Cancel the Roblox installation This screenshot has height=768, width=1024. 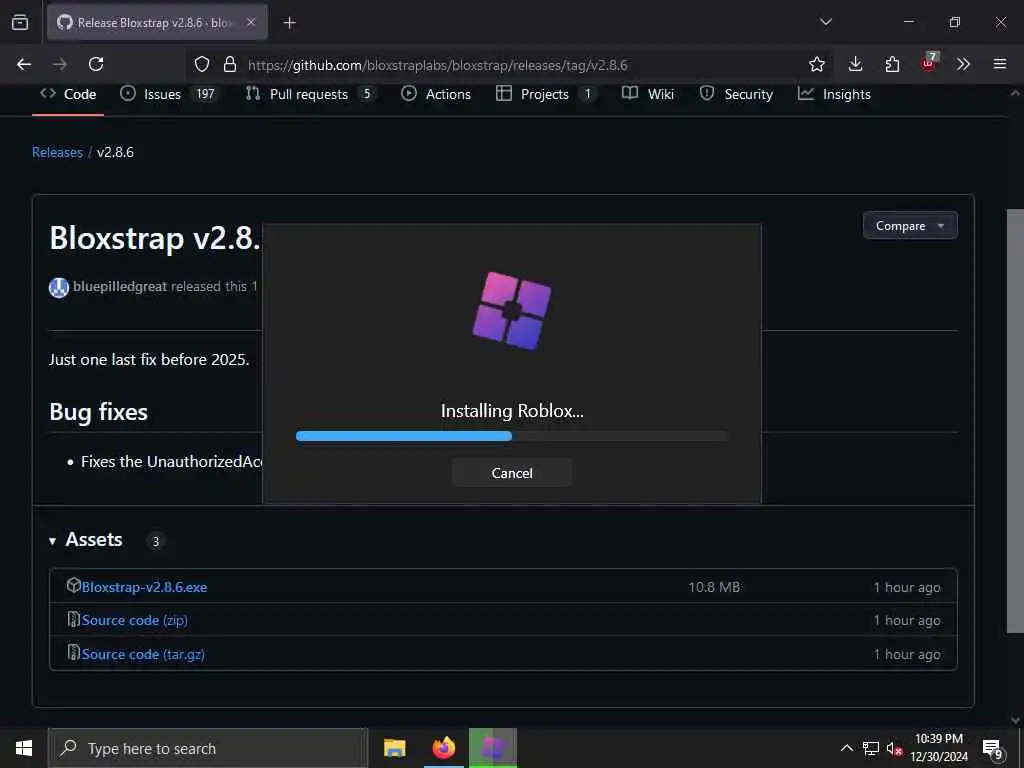[511, 473]
